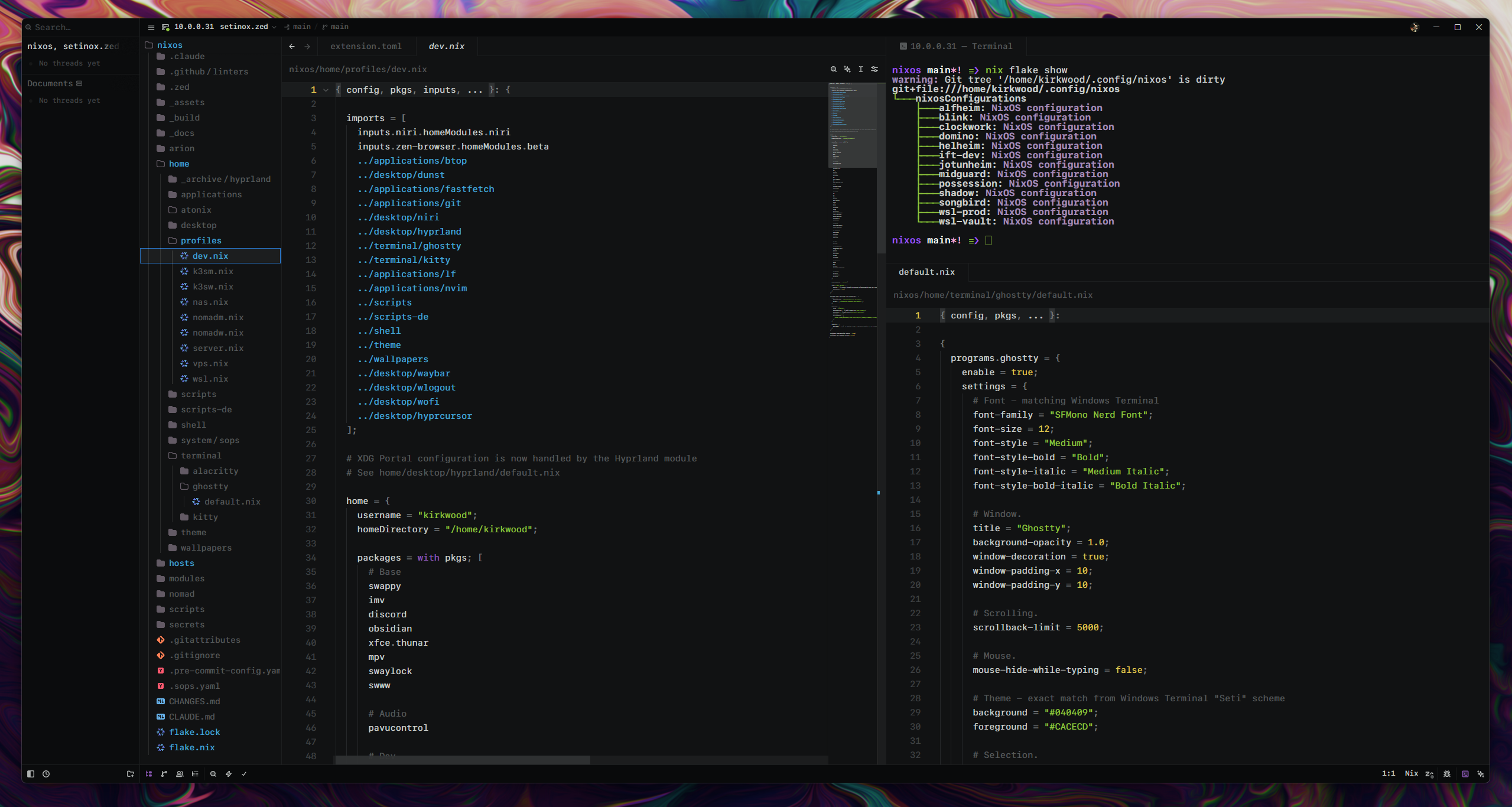Open editor controls sliders icon
Screen dimensions: 1512x807
coord(874,69)
